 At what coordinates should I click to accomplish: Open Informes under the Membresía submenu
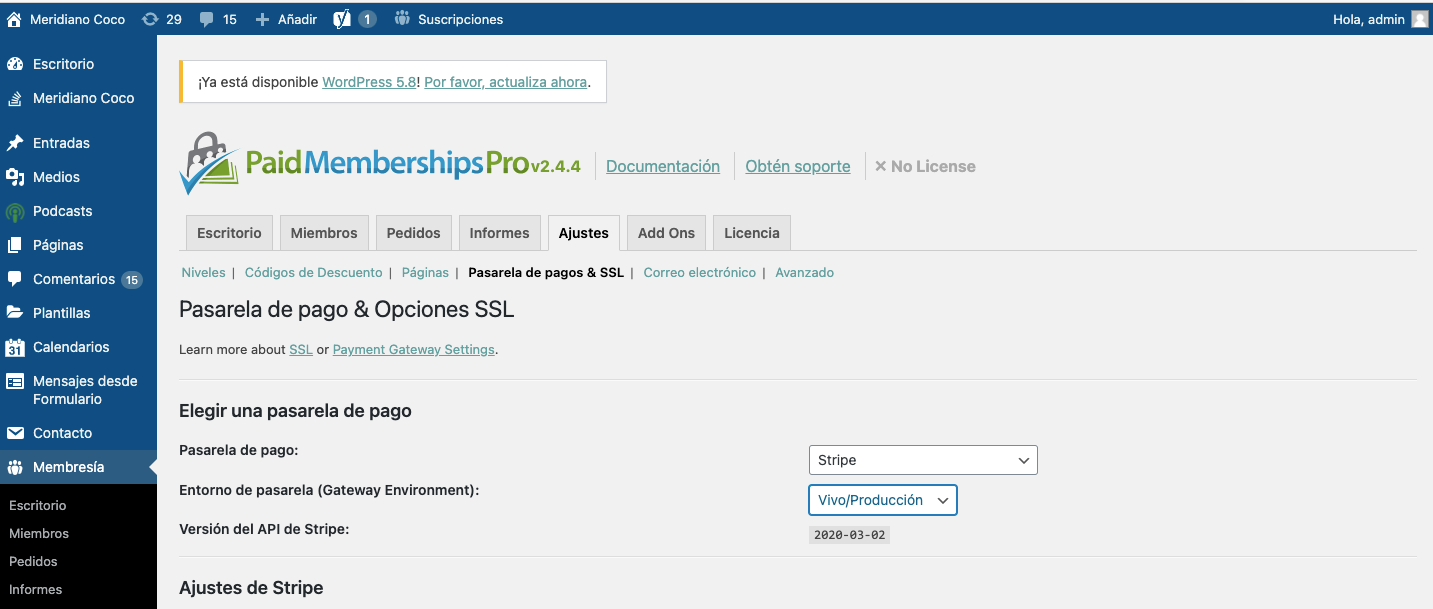(36, 589)
